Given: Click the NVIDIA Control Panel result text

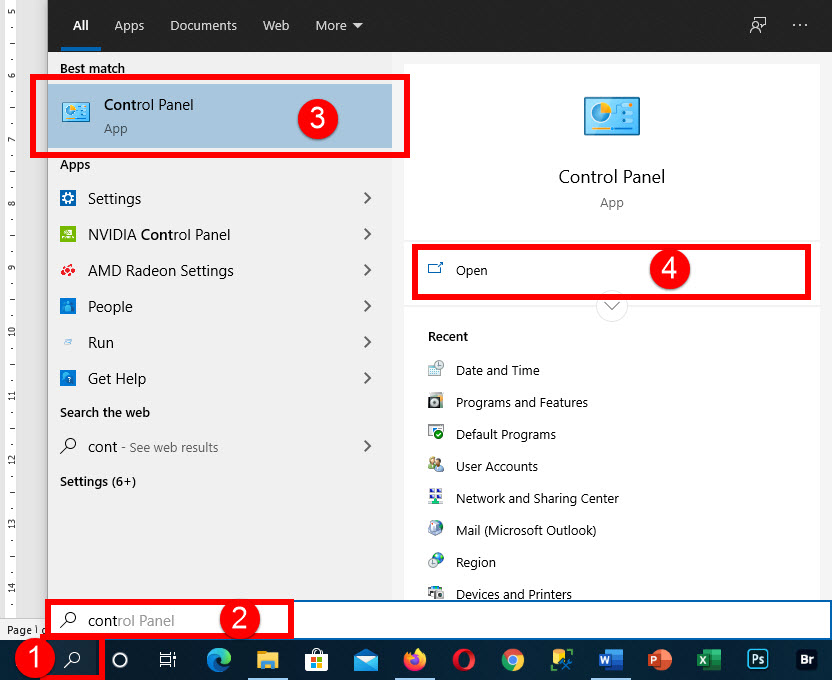Looking at the screenshot, I should [x=159, y=234].
